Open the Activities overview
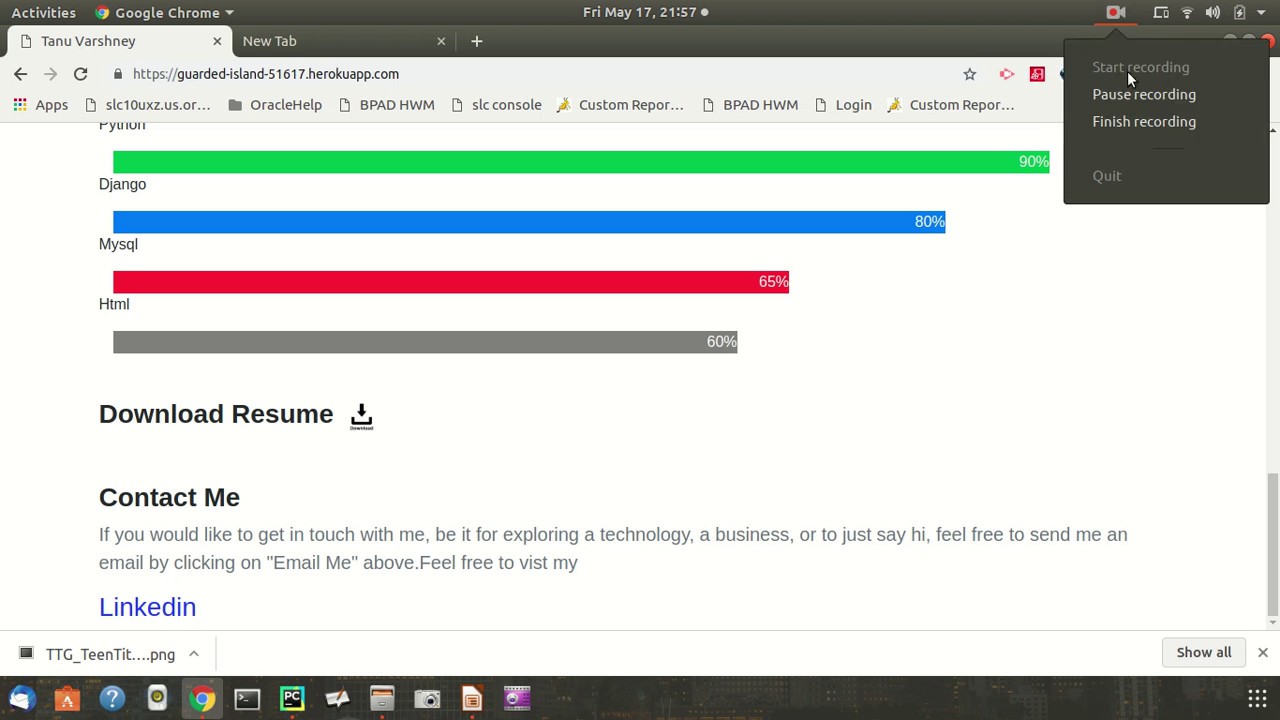Screen dimensions: 1280x720 click(x=43, y=12)
